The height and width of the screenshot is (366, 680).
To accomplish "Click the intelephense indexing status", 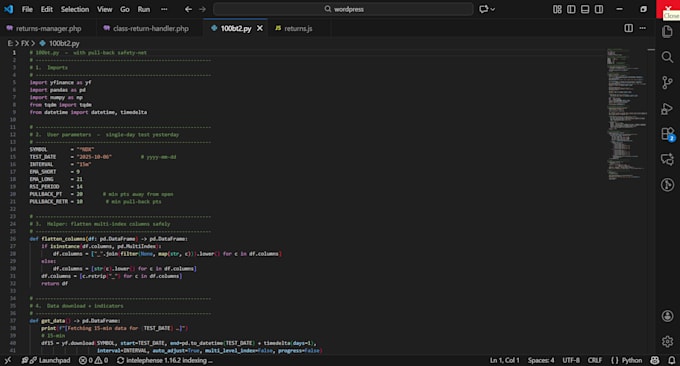I will point(165,360).
